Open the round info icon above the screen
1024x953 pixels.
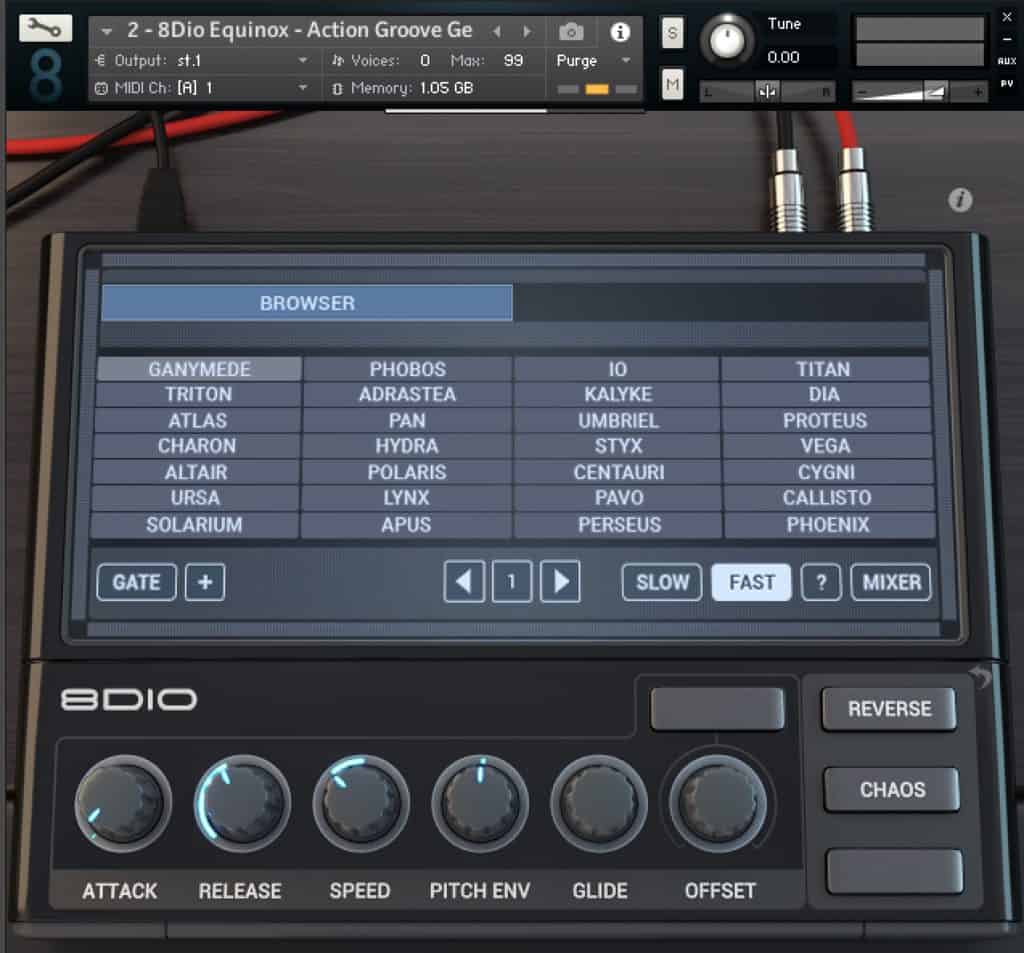(960, 200)
